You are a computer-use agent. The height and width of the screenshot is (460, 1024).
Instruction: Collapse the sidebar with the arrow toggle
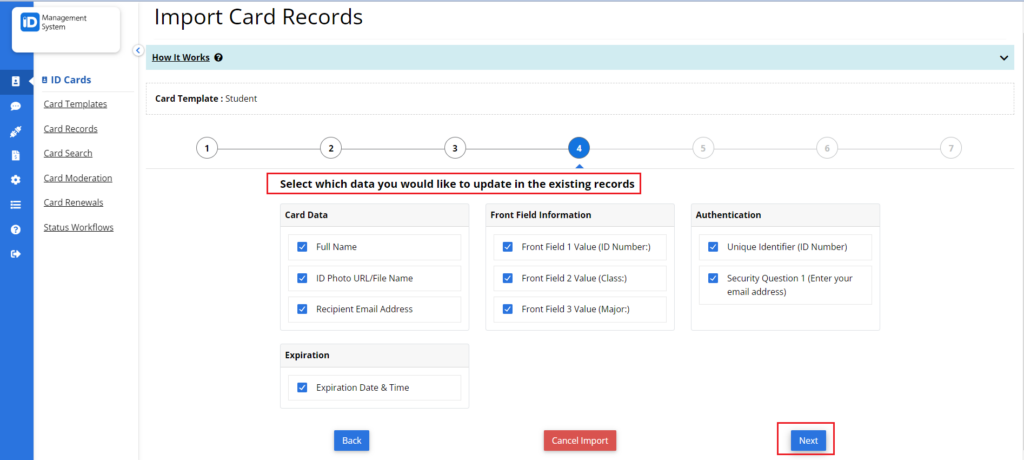138,50
